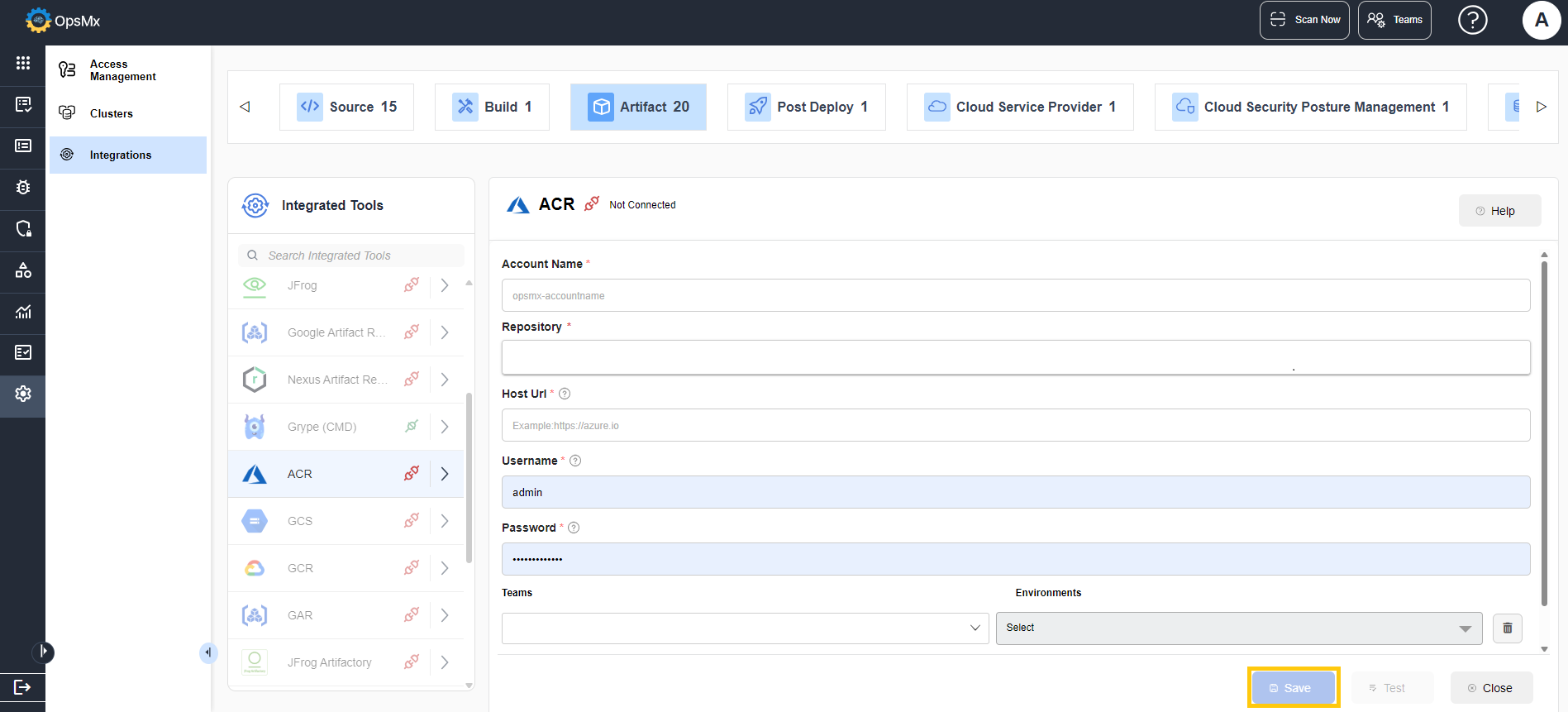Click the Host Url help tooltip icon

point(565,394)
